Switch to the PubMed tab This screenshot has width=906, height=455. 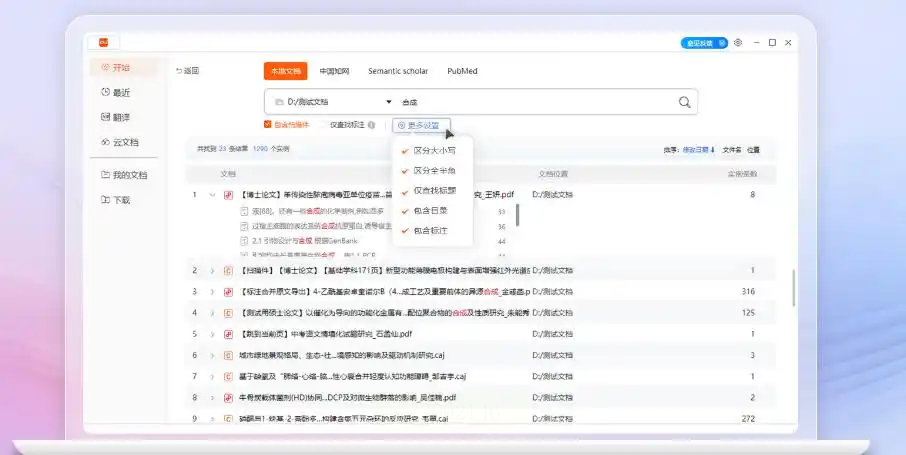[x=462, y=71]
